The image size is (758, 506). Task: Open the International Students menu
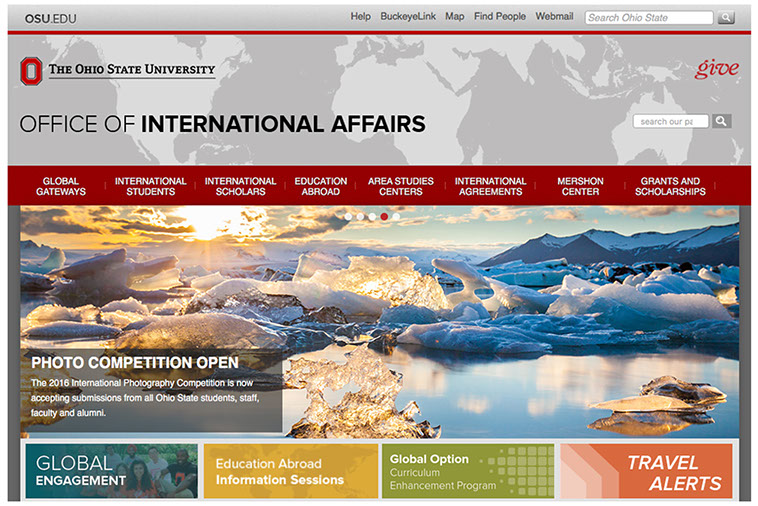click(150, 186)
